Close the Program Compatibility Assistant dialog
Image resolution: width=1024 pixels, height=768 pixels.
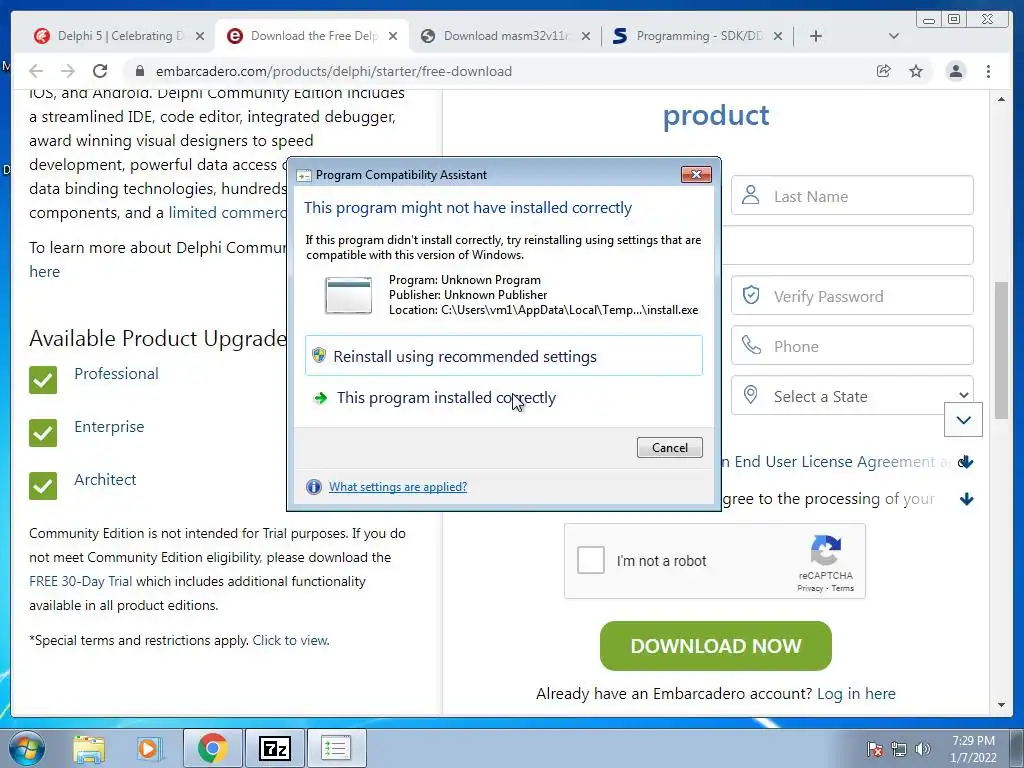(x=696, y=174)
